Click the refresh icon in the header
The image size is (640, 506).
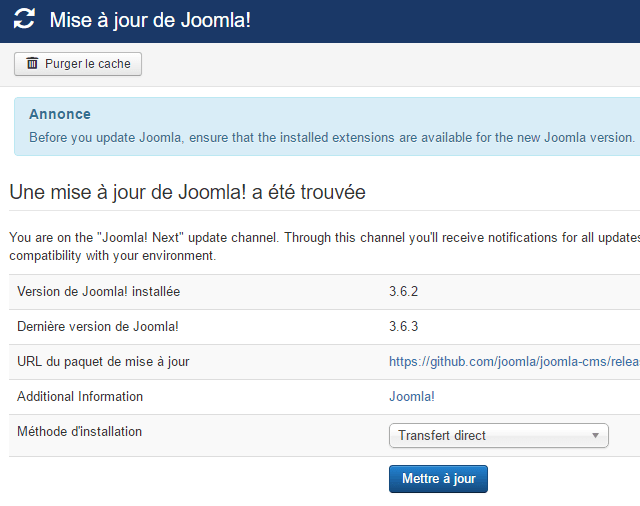[x=24, y=19]
